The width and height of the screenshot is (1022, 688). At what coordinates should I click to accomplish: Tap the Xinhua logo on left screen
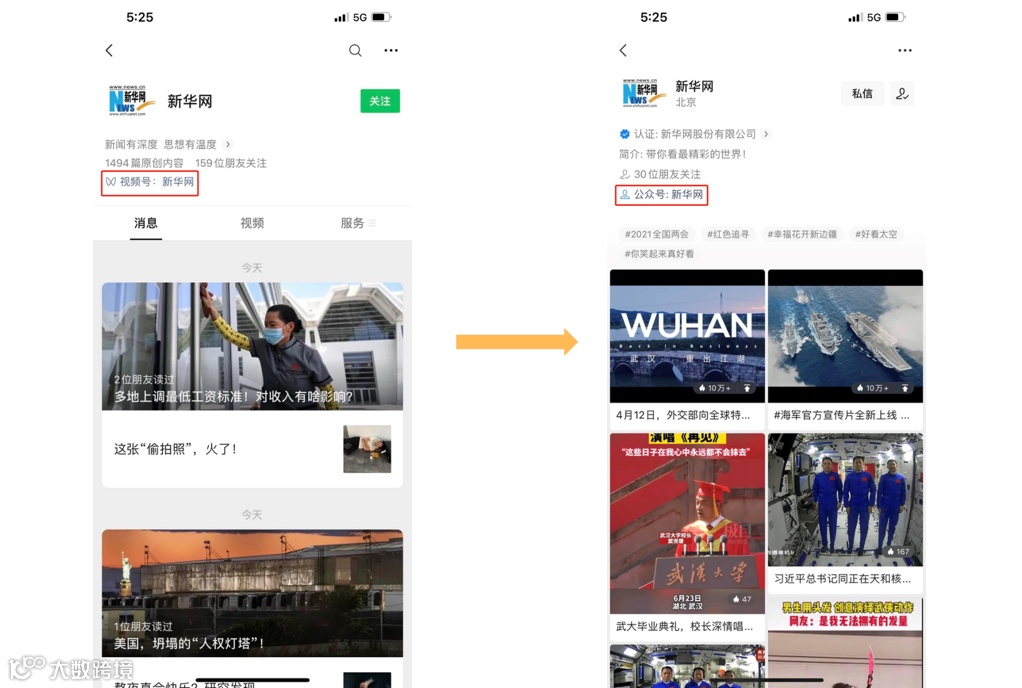click(132, 101)
